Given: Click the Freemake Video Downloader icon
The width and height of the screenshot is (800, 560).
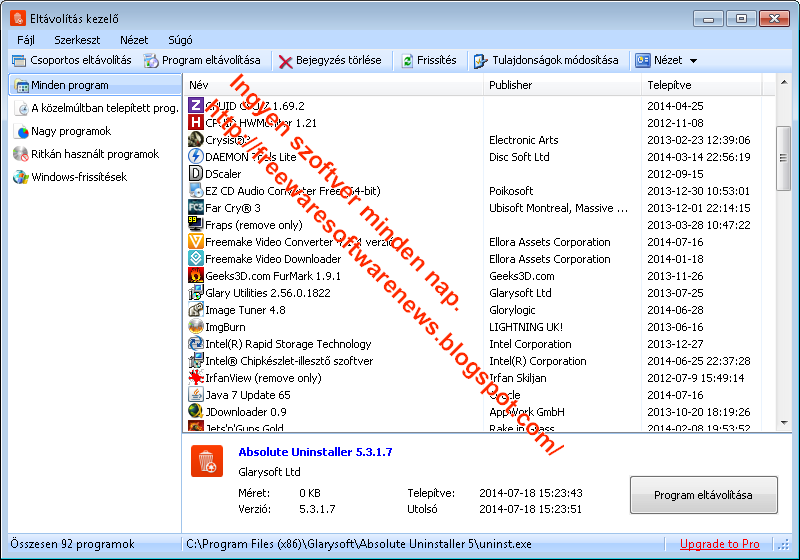Looking at the screenshot, I should click(196, 258).
